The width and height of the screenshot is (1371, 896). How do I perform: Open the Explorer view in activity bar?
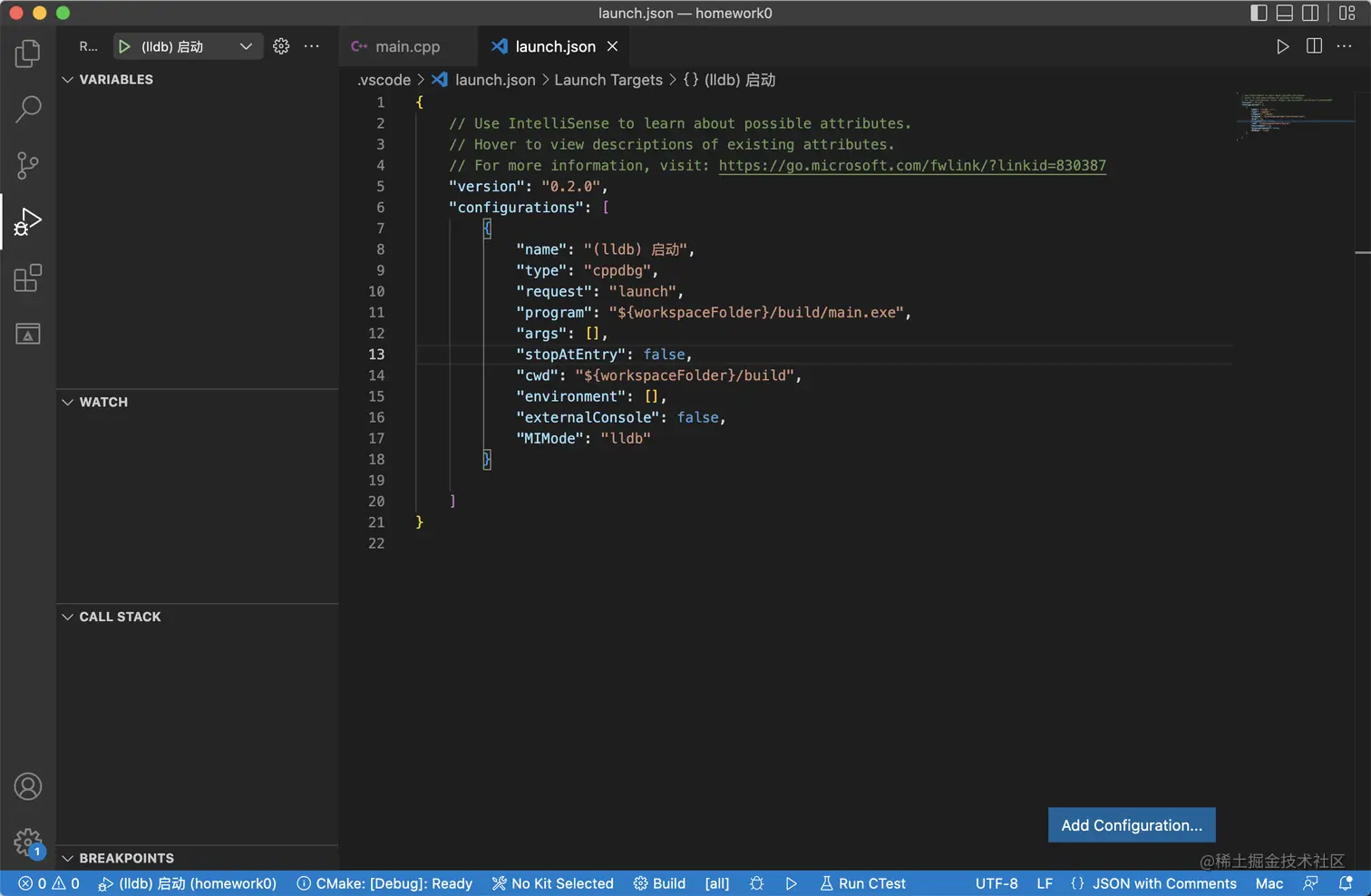pyautogui.click(x=28, y=54)
